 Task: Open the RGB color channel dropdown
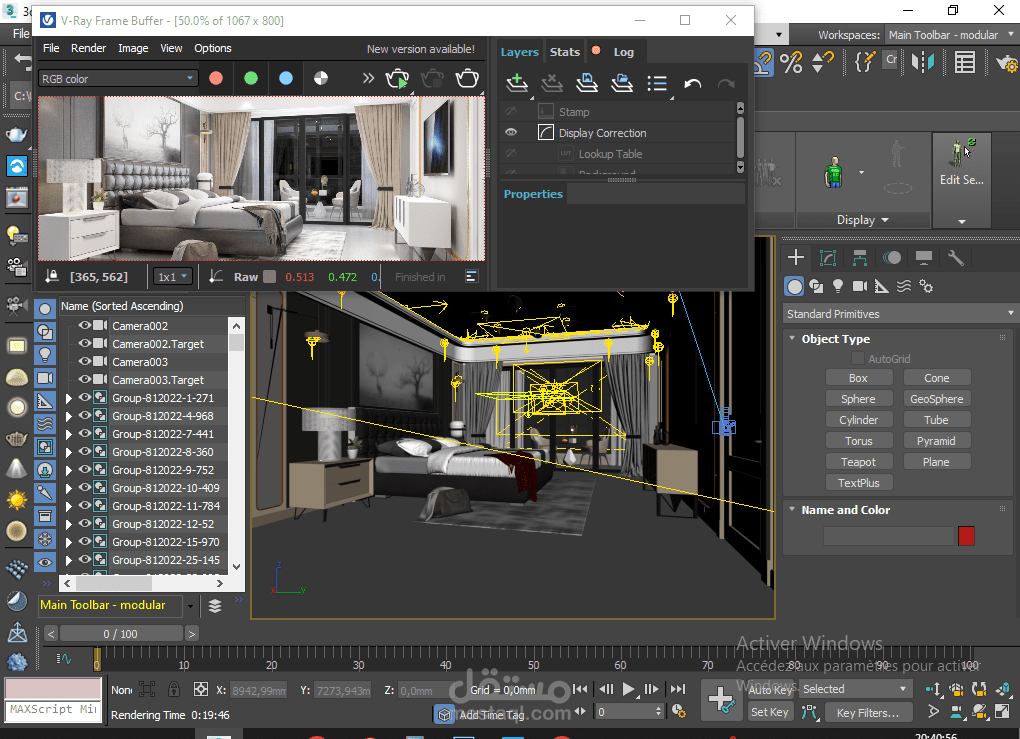pyautogui.click(x=118, y=79)
